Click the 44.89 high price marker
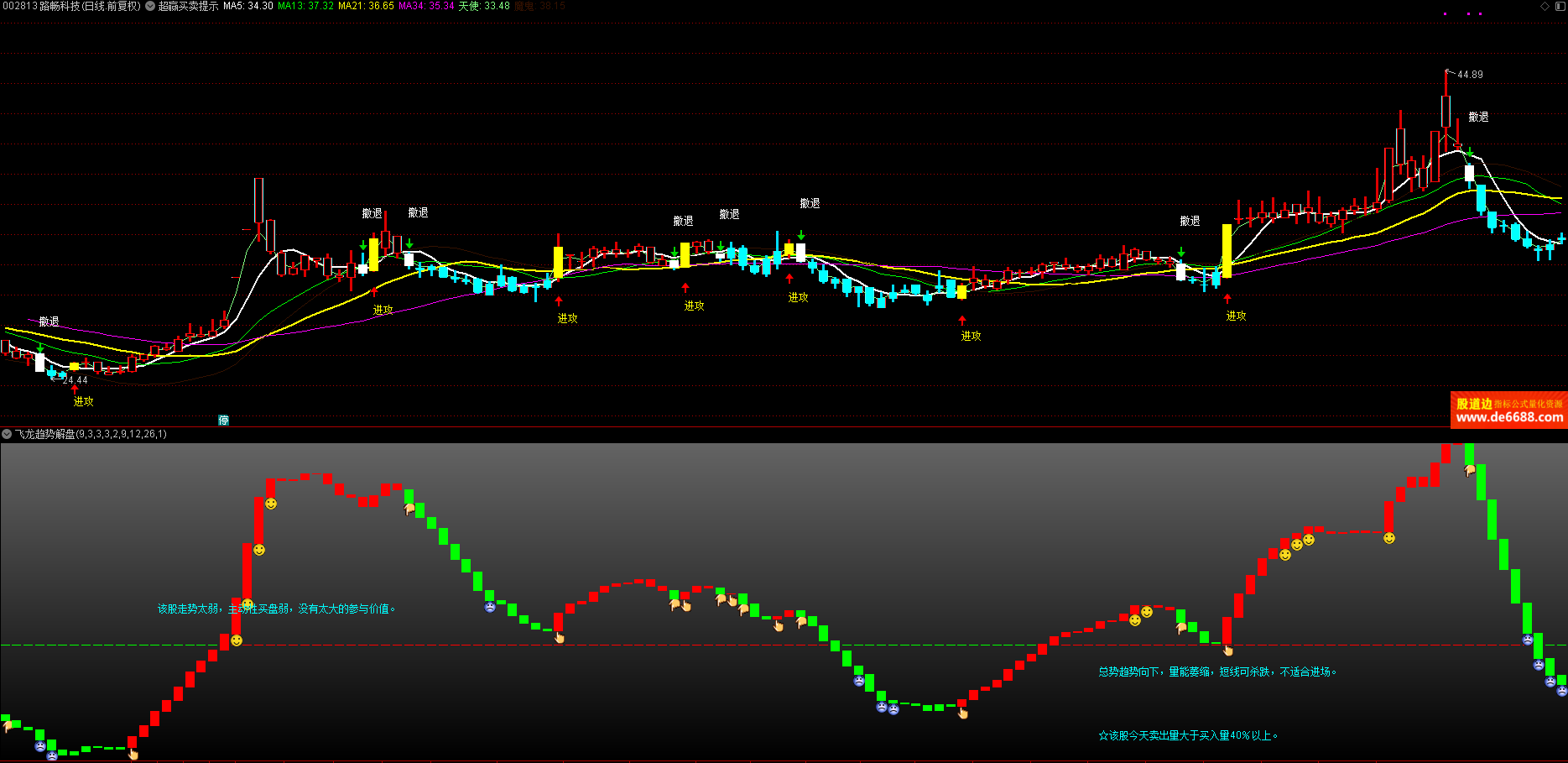This screenshot has width=1568, height=763. tap(1470, 75)
